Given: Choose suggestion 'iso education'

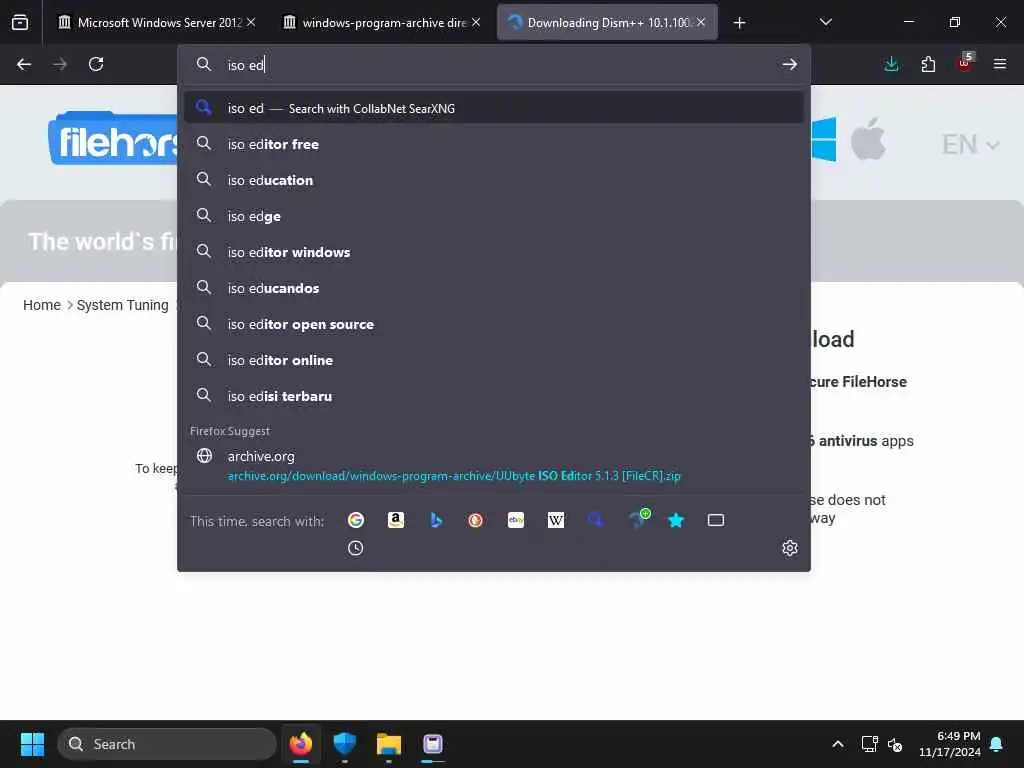Looking at the screenshot, I should [x=494, y=180].
